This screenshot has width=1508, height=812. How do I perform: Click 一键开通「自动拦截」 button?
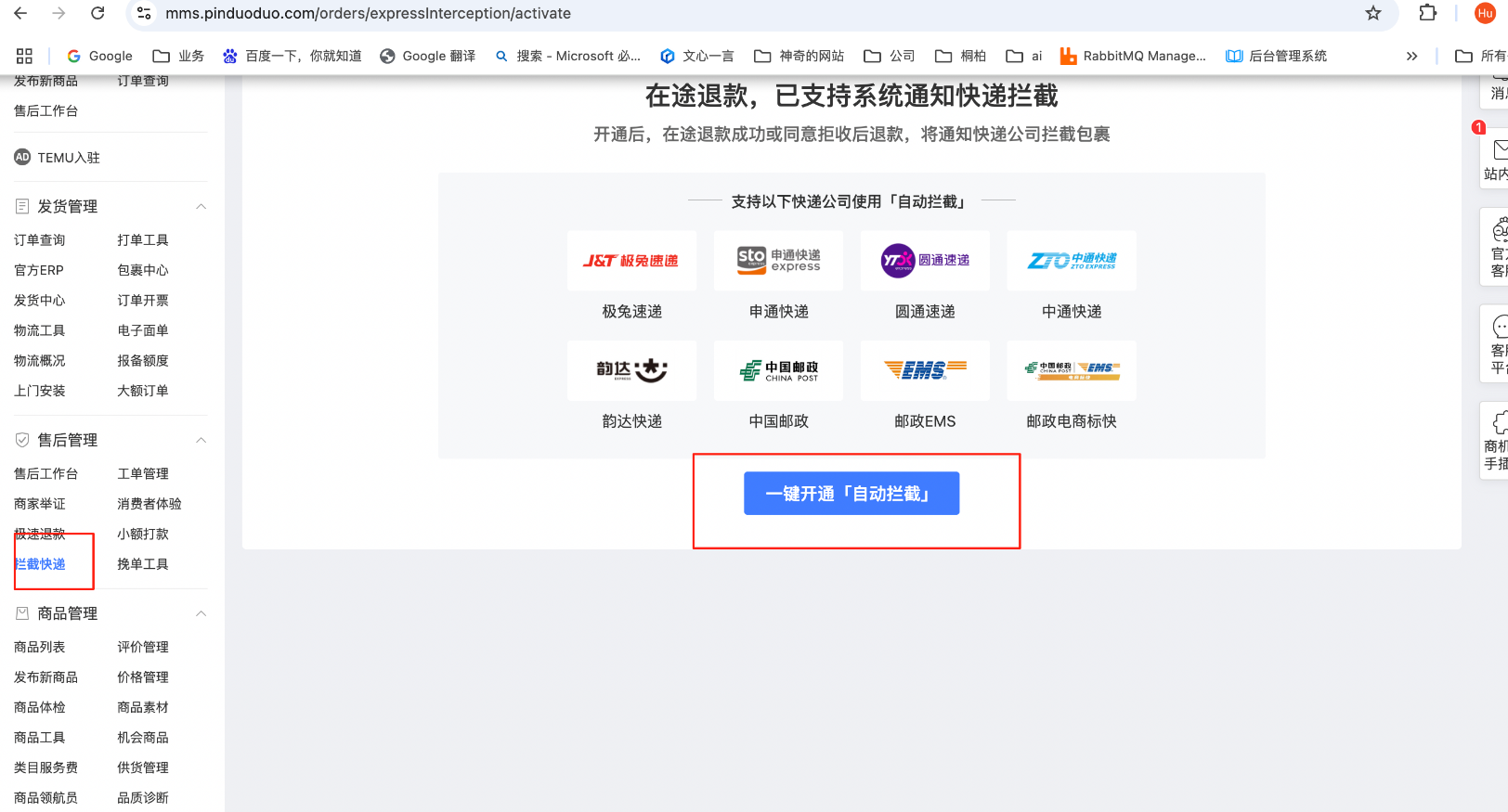tap(851, 494)
